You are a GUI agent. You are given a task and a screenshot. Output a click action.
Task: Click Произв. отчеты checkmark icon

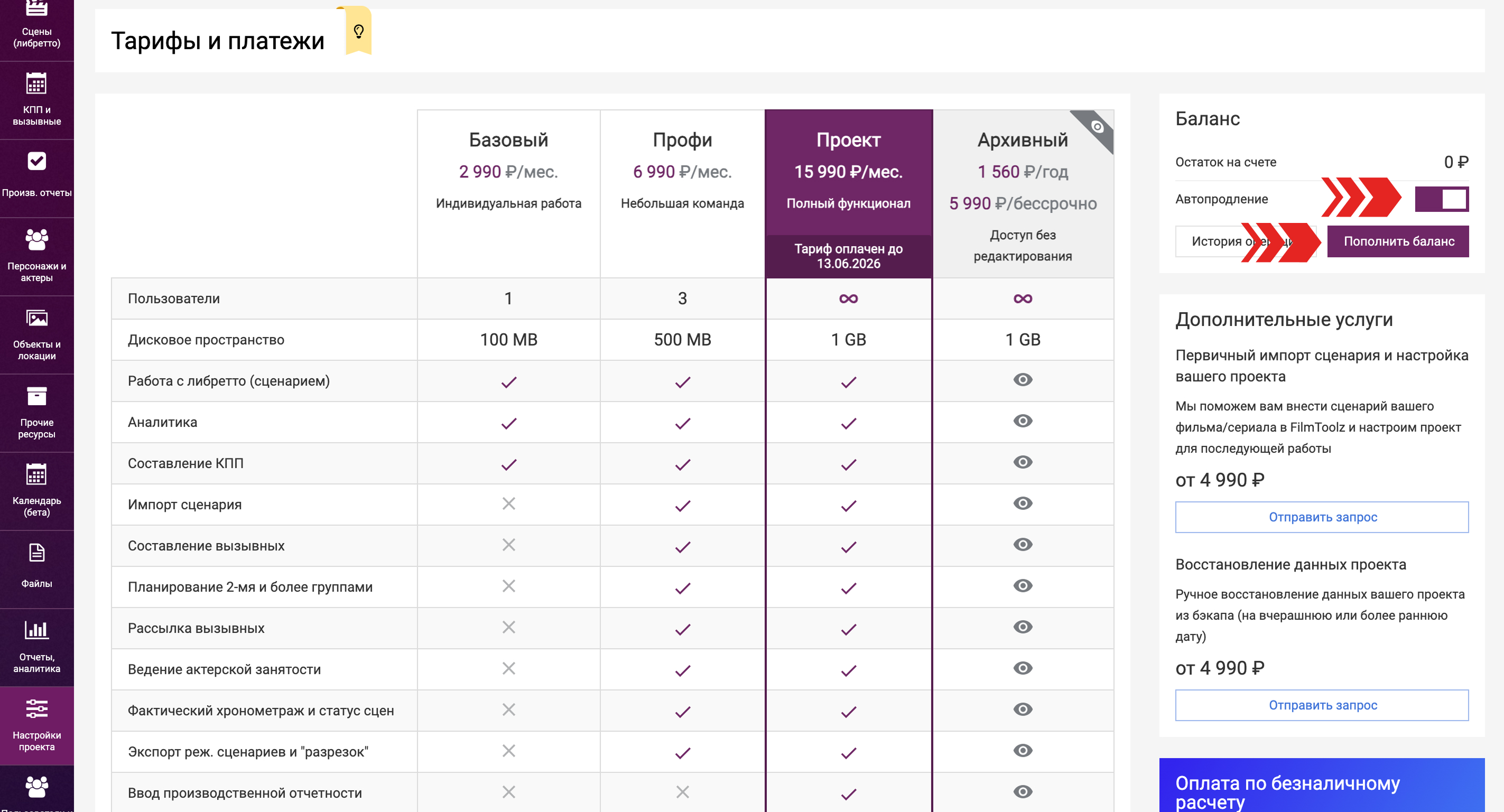(36, 161)
